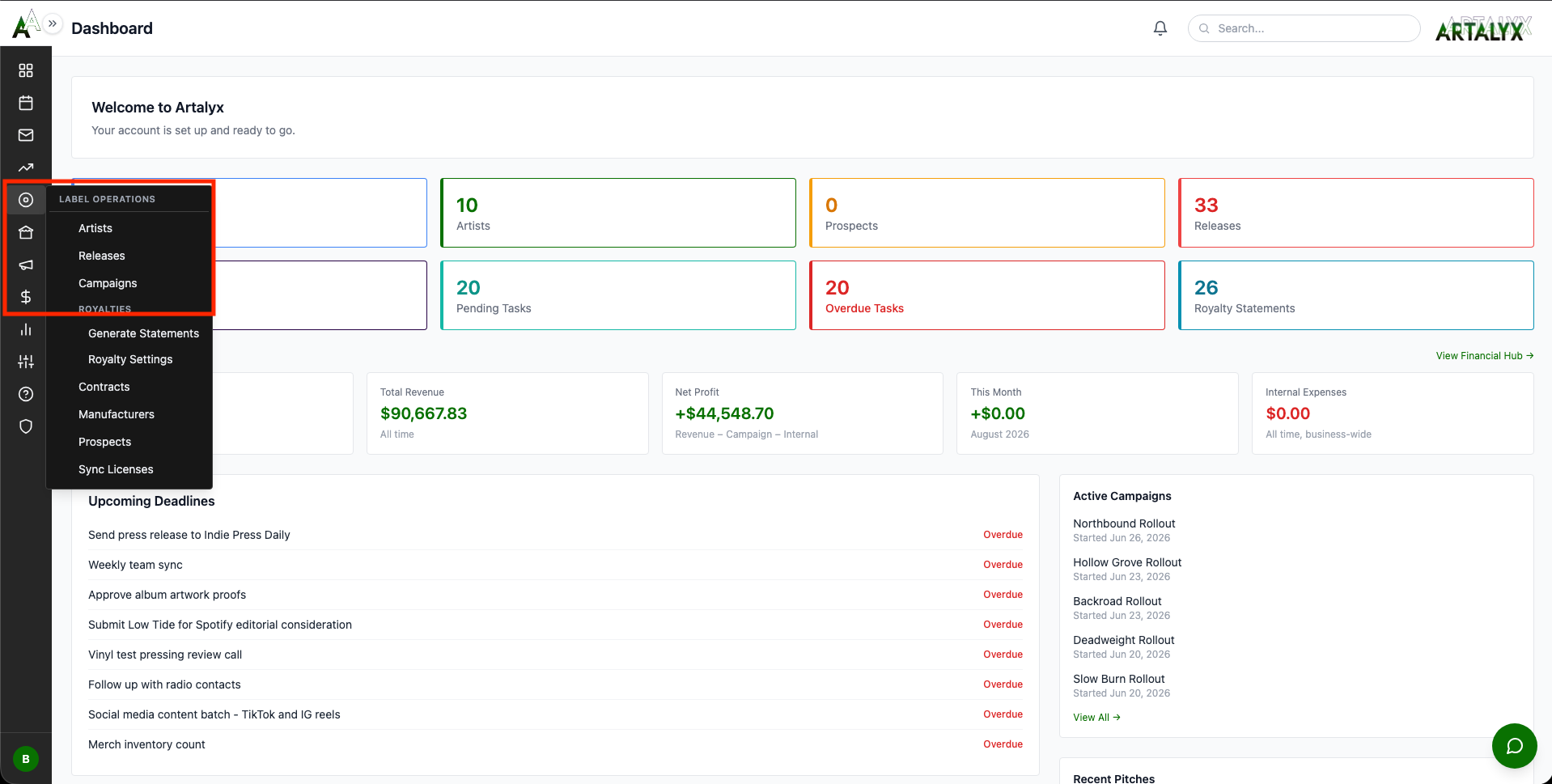This screenshot has width=1552, height=784.
Task: Open the calendar icon in sidebar
Action: pos(26,103)
